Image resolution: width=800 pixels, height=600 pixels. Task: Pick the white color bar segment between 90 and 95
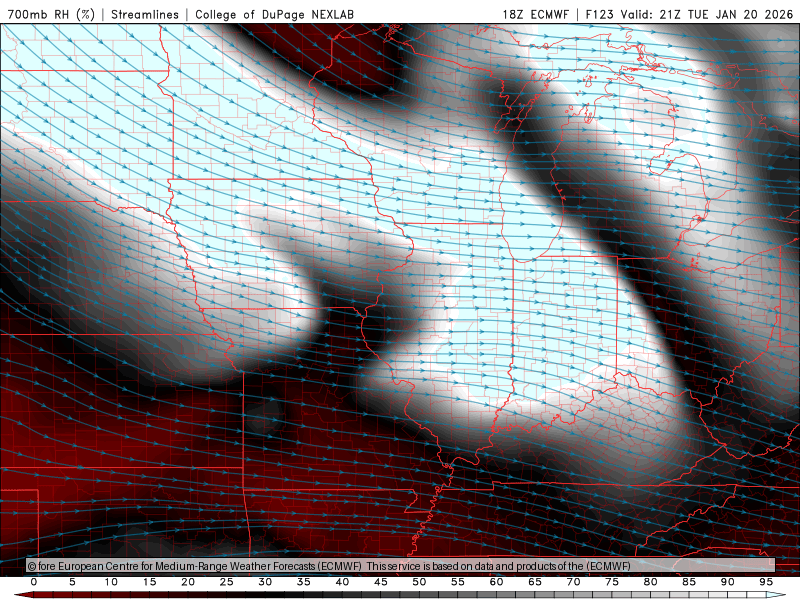click(746, 595)
